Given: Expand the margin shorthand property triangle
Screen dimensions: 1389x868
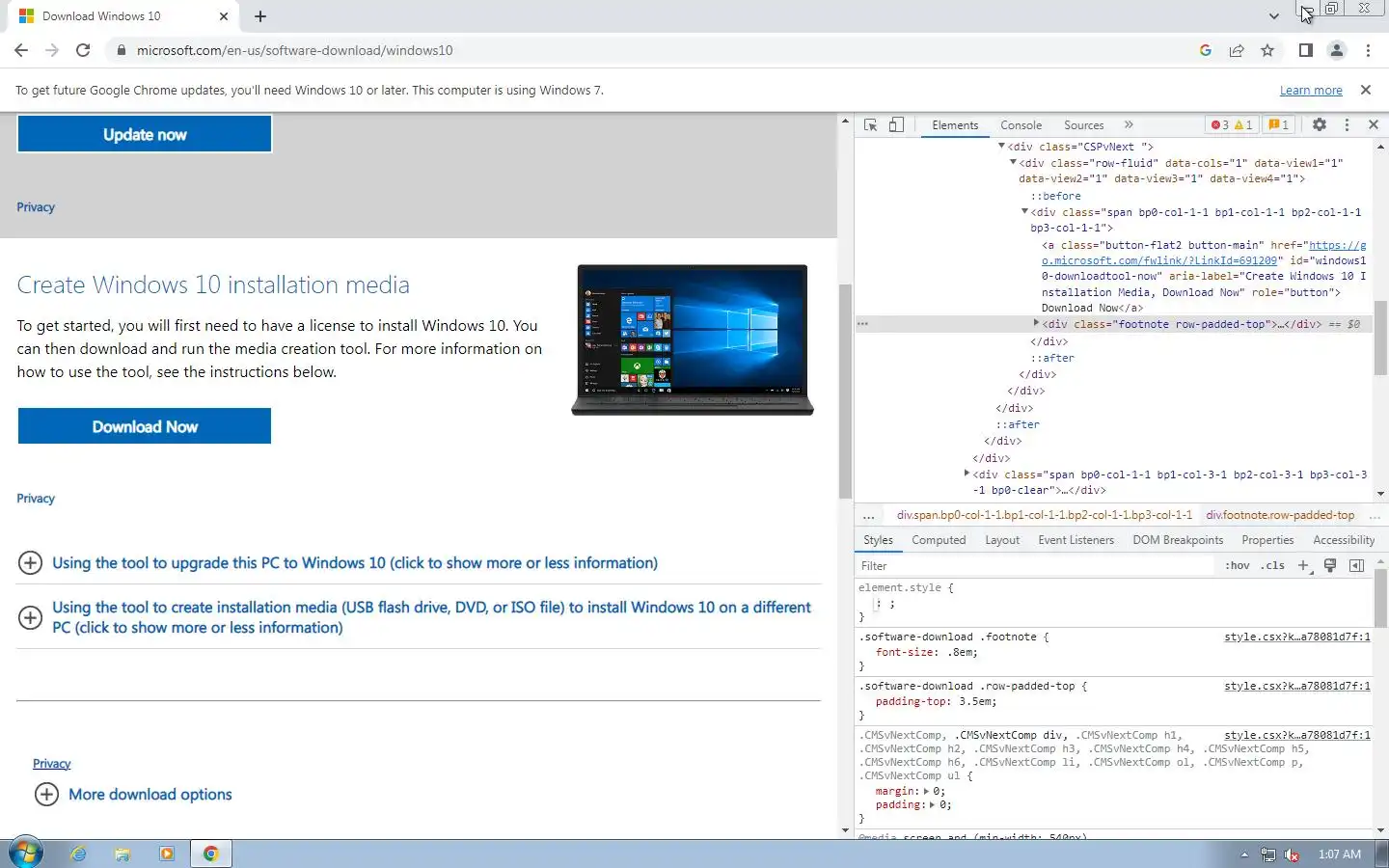Looking at the screenshot, I should [926, 791].
